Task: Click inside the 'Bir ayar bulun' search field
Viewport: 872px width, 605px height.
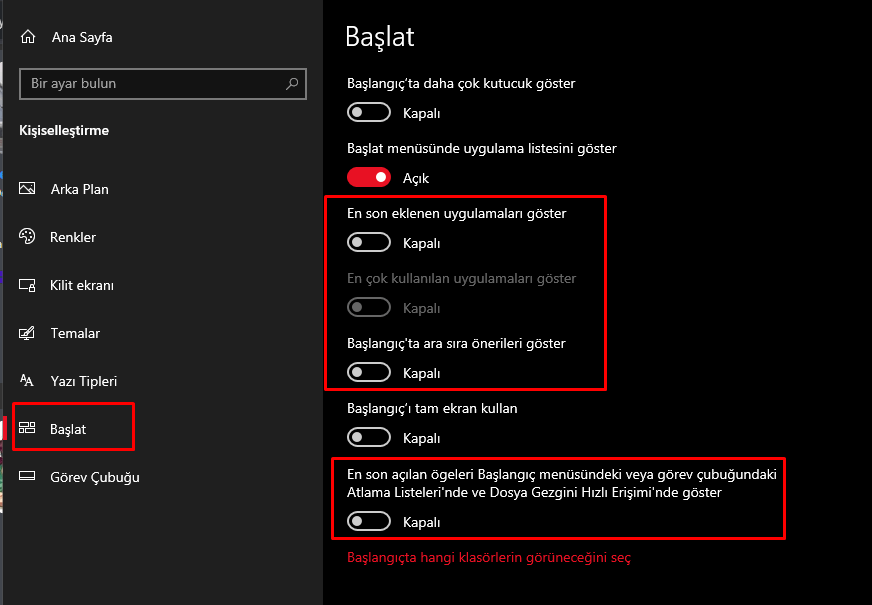Action: 150,84
